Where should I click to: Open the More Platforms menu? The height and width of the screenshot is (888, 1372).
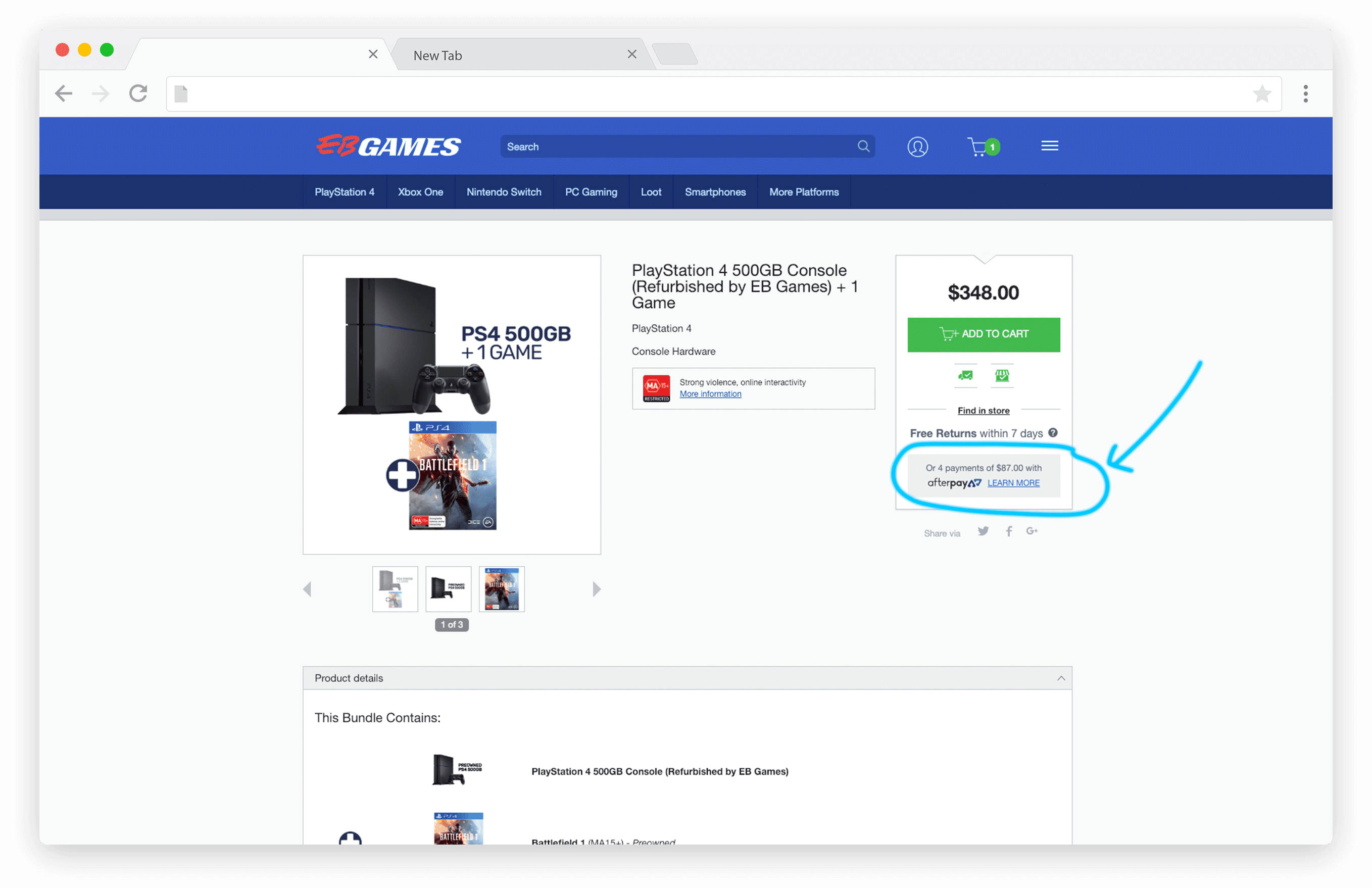[x=804, y=192]
